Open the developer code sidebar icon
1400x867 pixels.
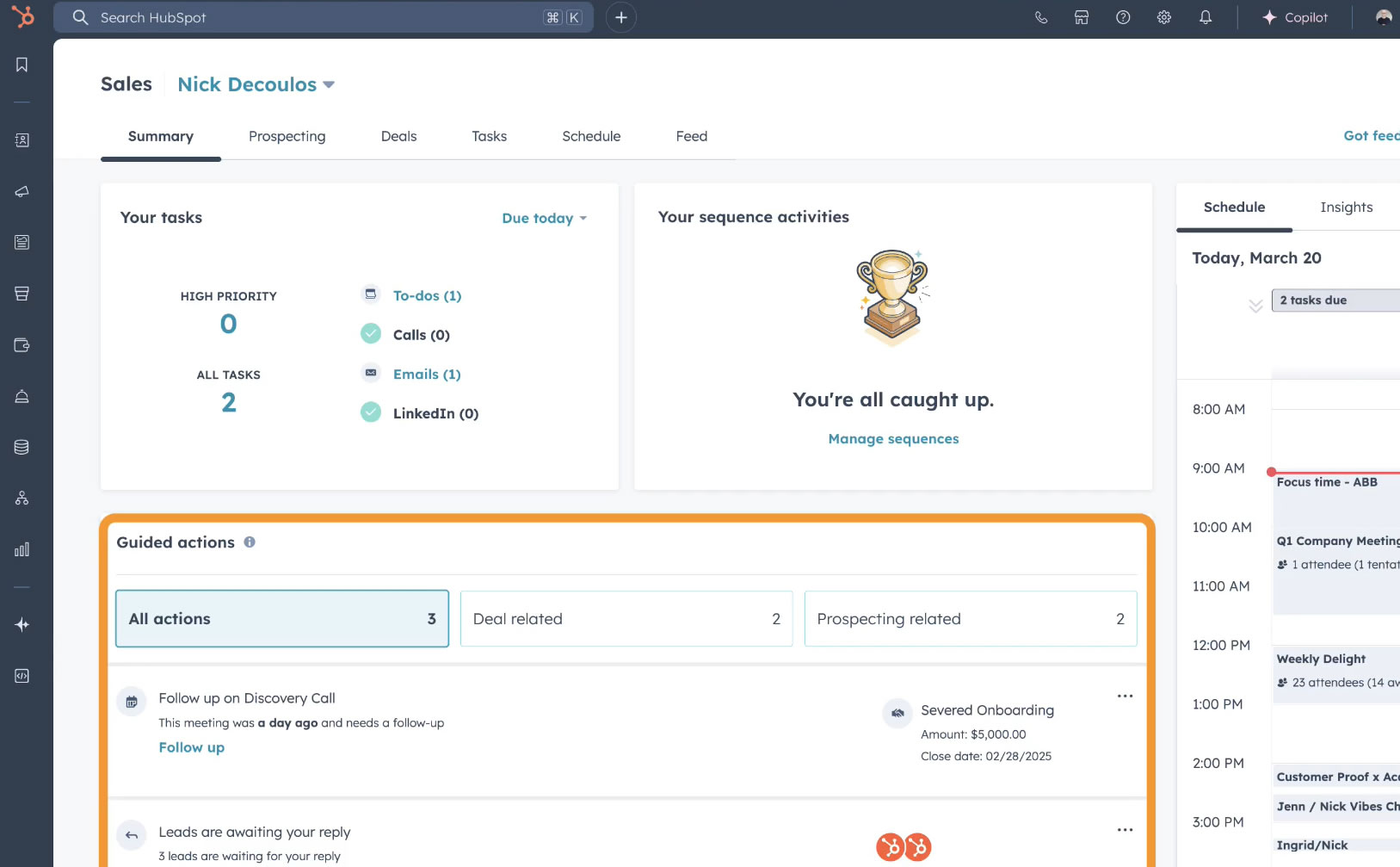pos(22,676)
